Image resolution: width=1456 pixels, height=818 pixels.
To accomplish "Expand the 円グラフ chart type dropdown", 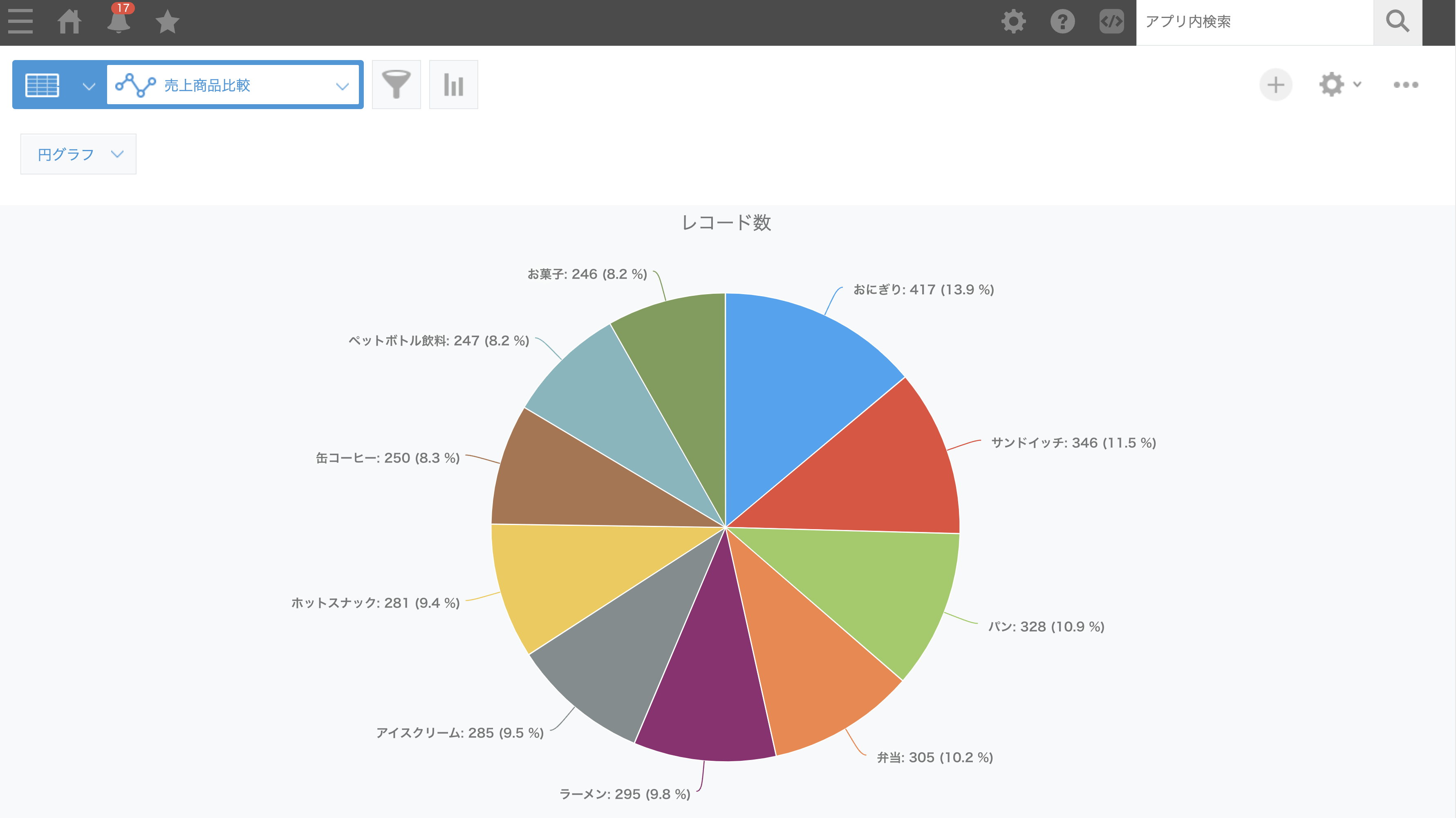I will point(78,154).
